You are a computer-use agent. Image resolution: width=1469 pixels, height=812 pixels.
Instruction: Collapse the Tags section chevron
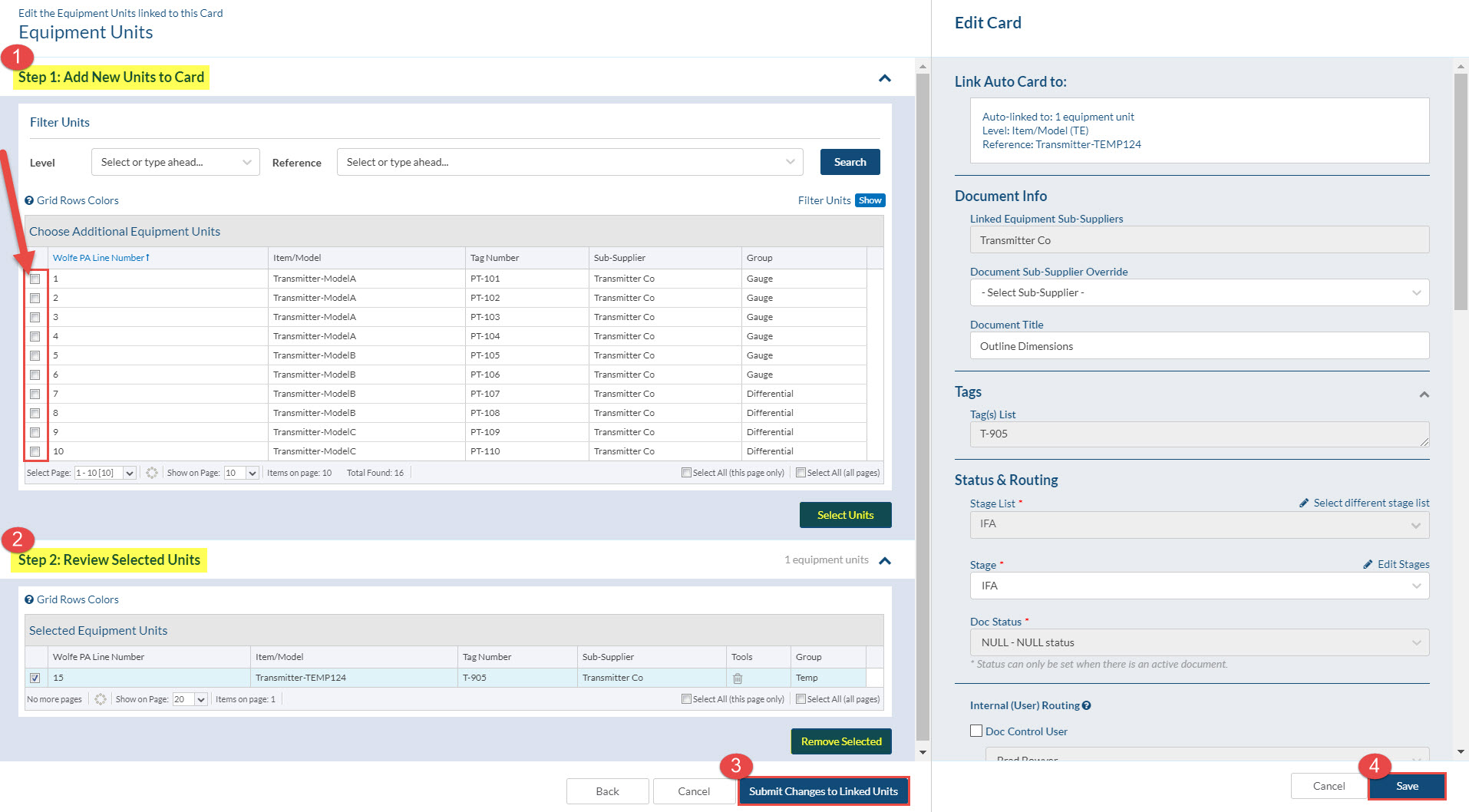(1424, 394)
